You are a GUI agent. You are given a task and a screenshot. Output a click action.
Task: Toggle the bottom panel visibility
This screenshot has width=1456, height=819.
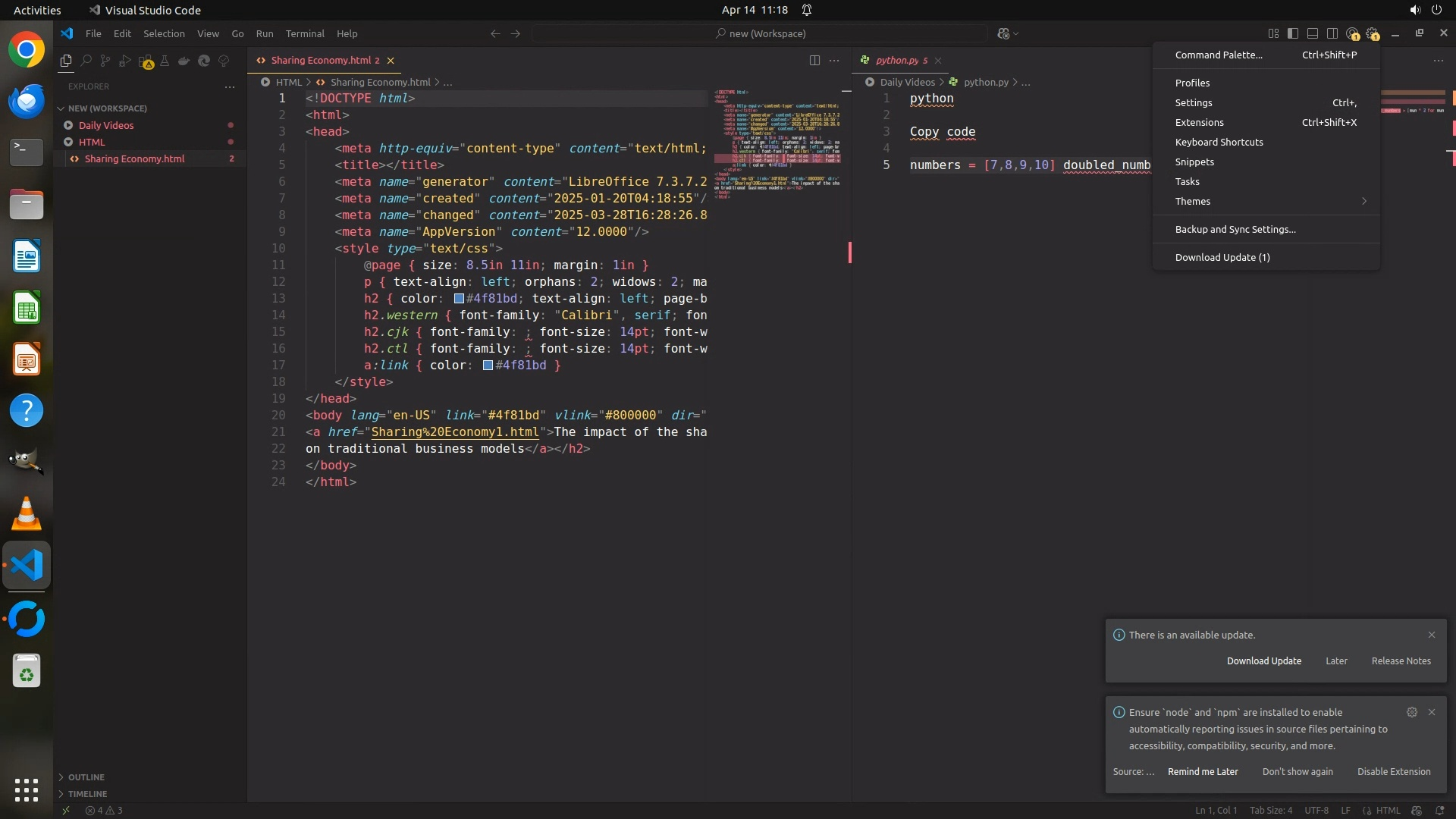[1313, 33]
